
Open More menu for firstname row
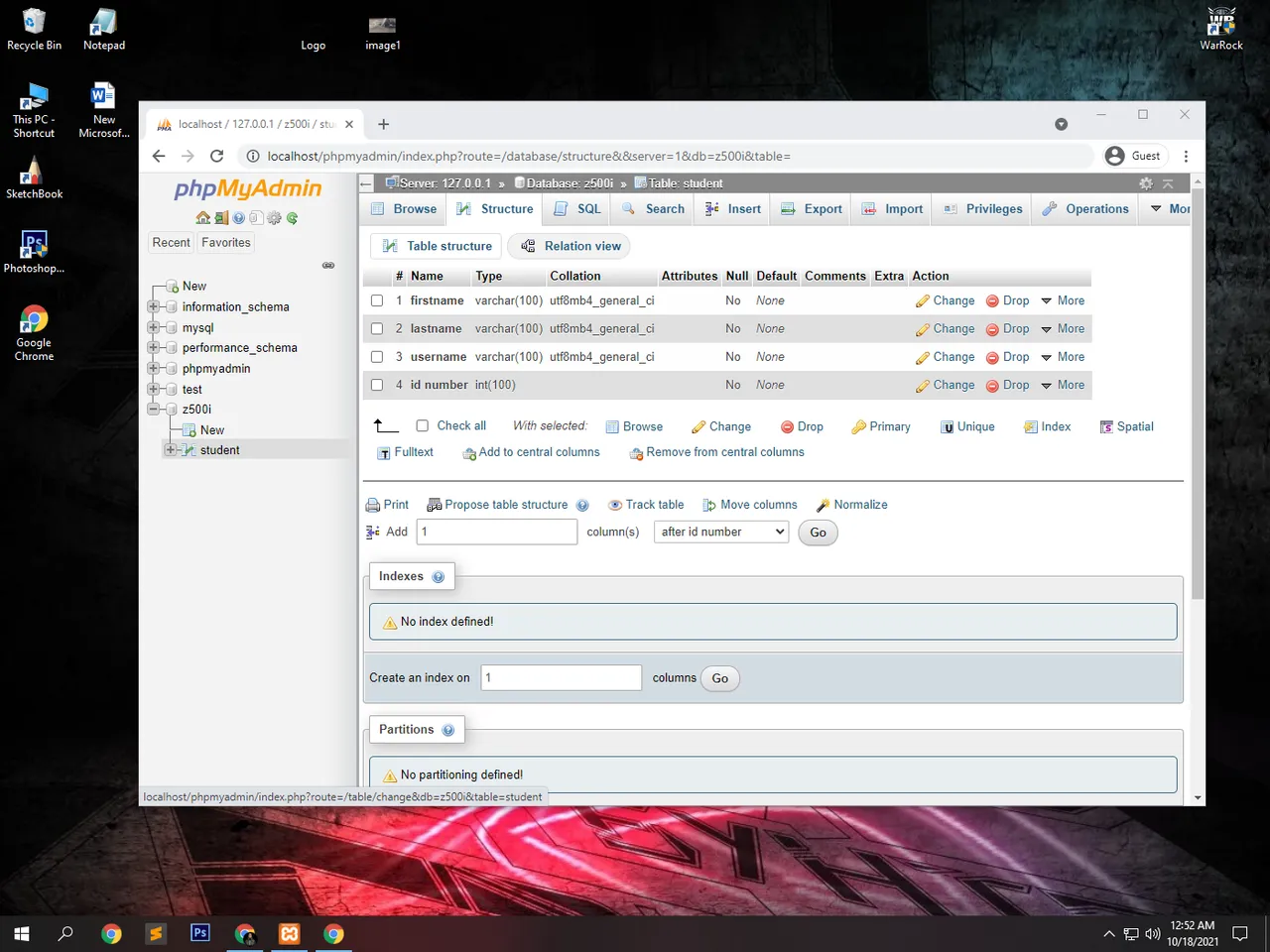1063,300
